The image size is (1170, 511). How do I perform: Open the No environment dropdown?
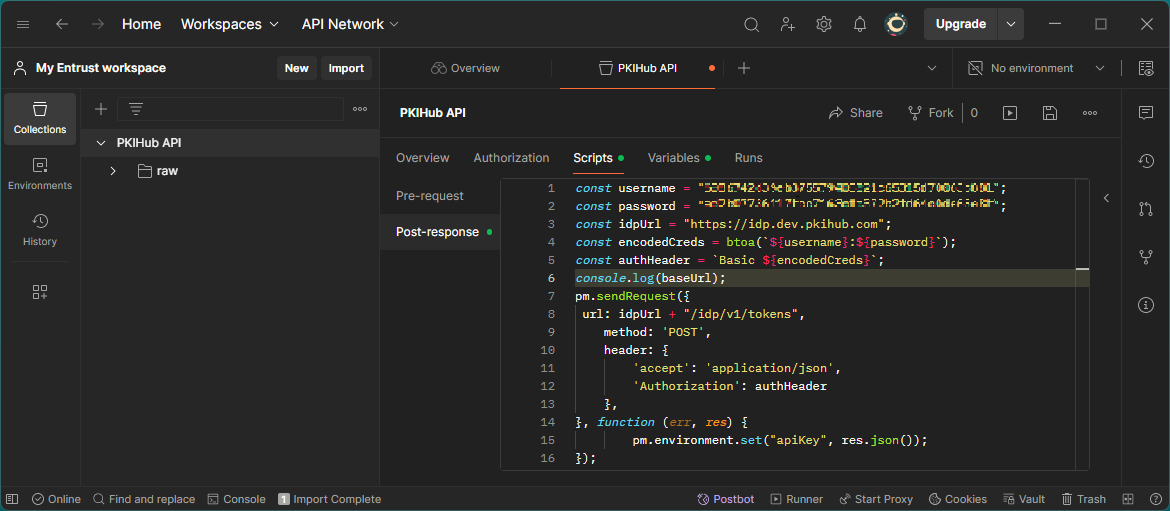(1036, 68)
